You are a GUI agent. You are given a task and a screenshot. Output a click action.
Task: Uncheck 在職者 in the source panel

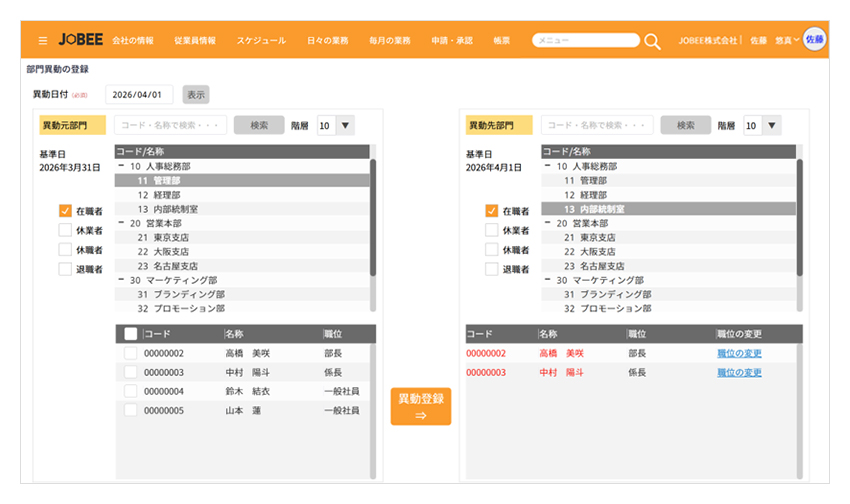pyautogui.click(x=65, y=211)
